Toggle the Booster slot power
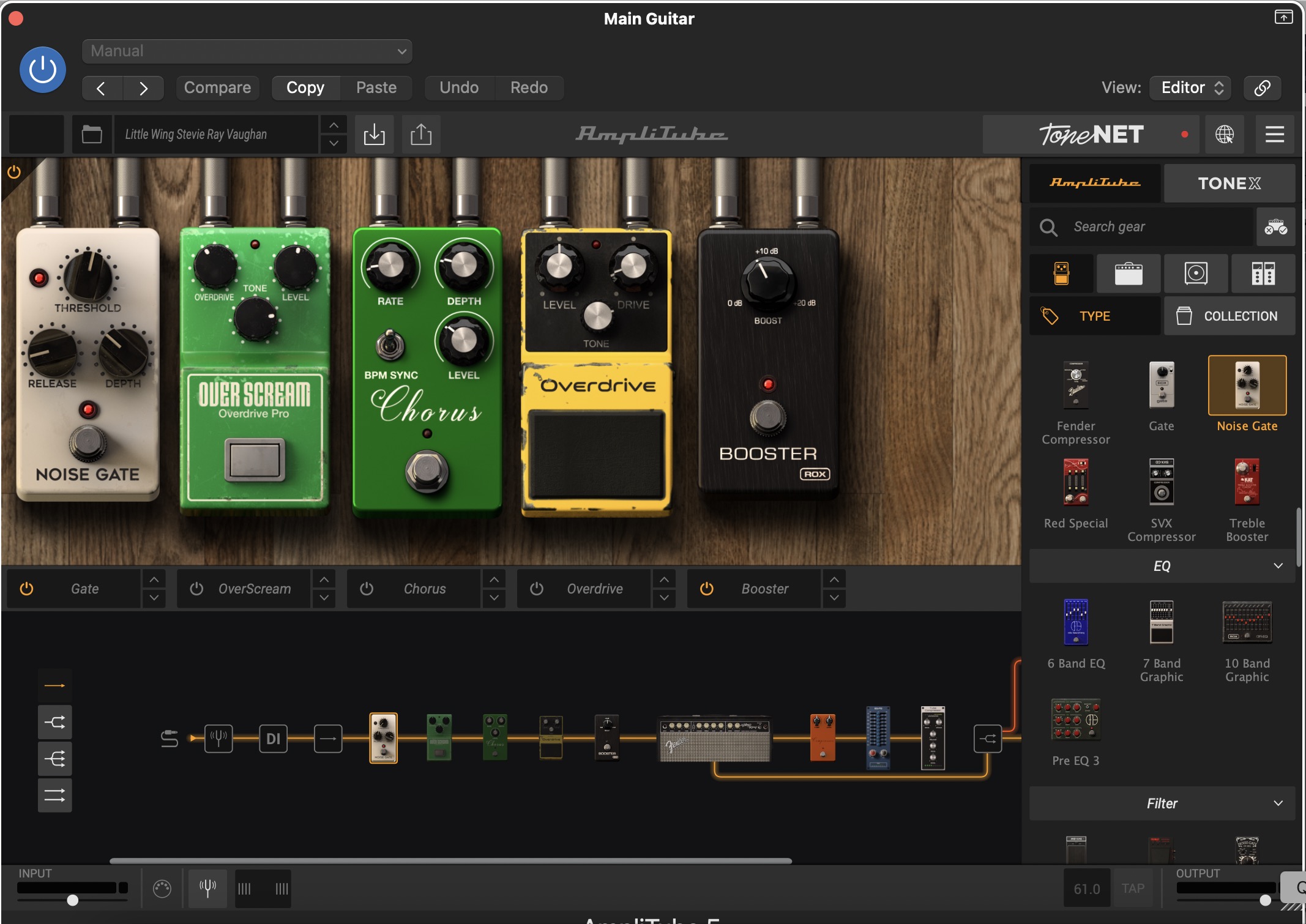Image resolution: width=1306 pixels, height=924 pixels. [707, 589]
